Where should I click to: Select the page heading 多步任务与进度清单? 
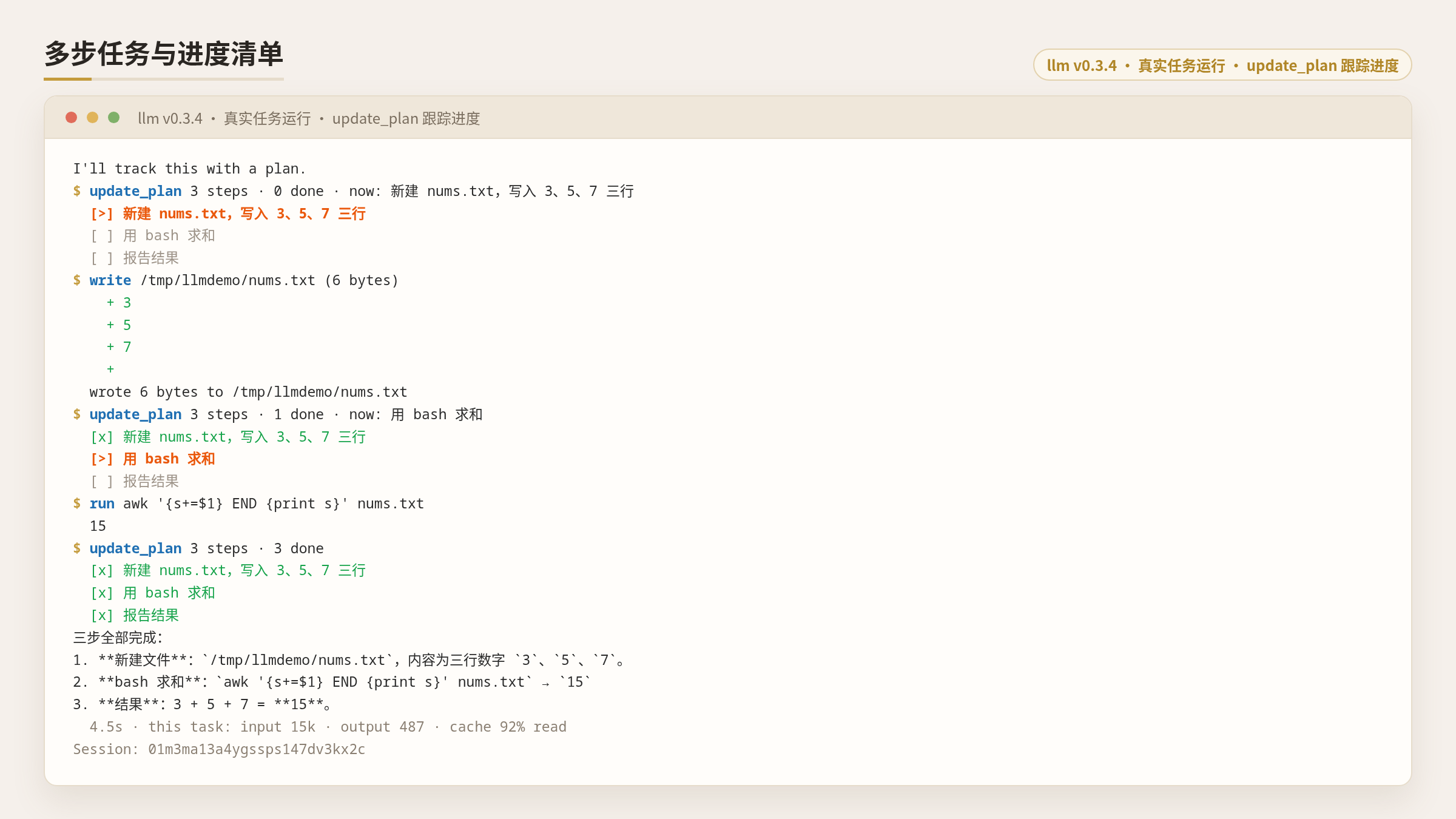164,54
